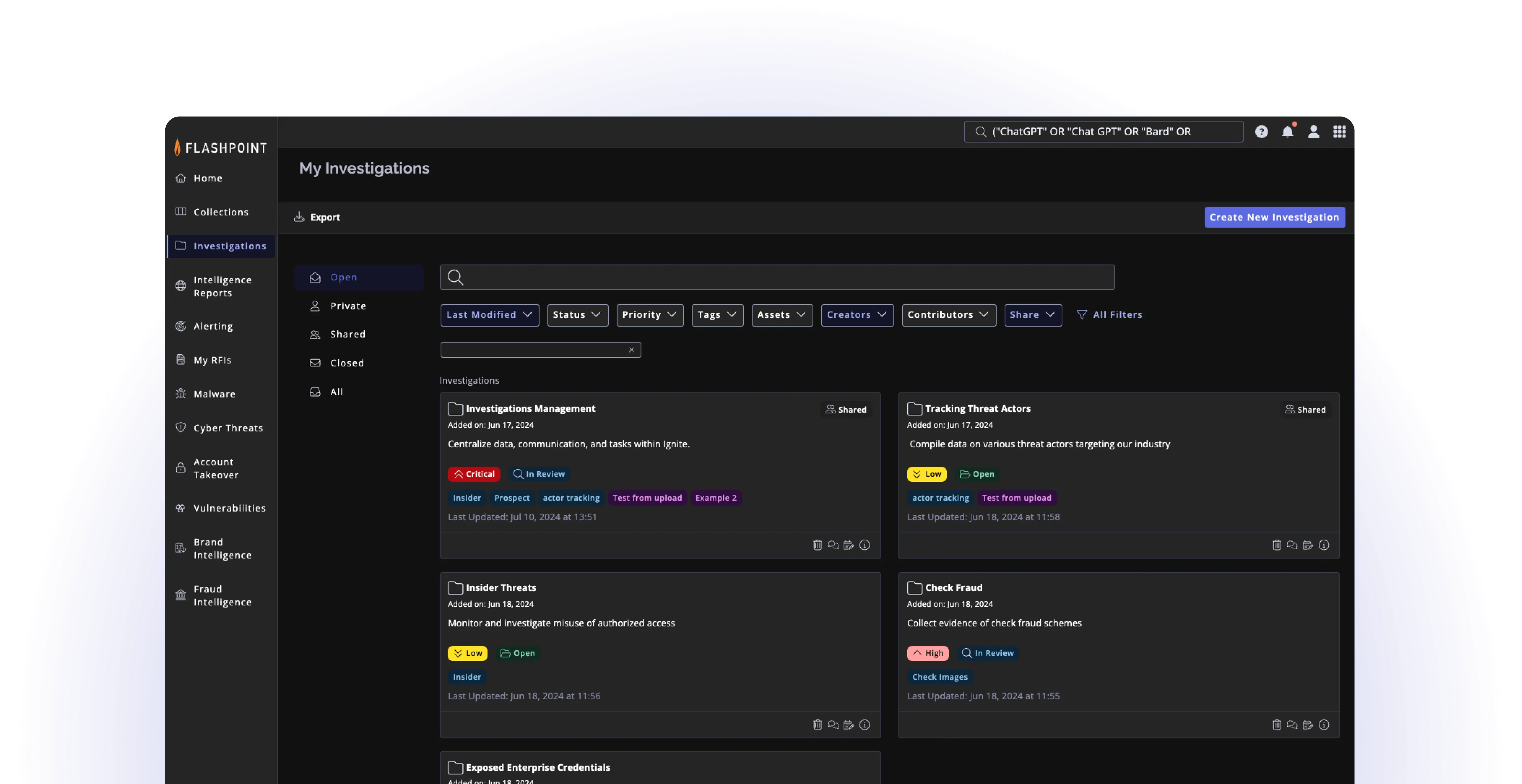Expand the Last Modified dropdown

click(x=489, y=315)
